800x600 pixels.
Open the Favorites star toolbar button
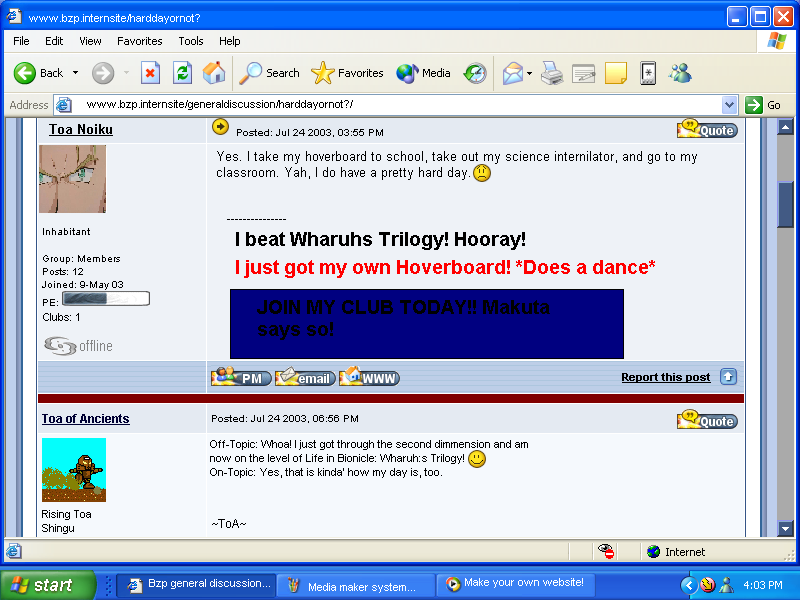click(347, 73)
